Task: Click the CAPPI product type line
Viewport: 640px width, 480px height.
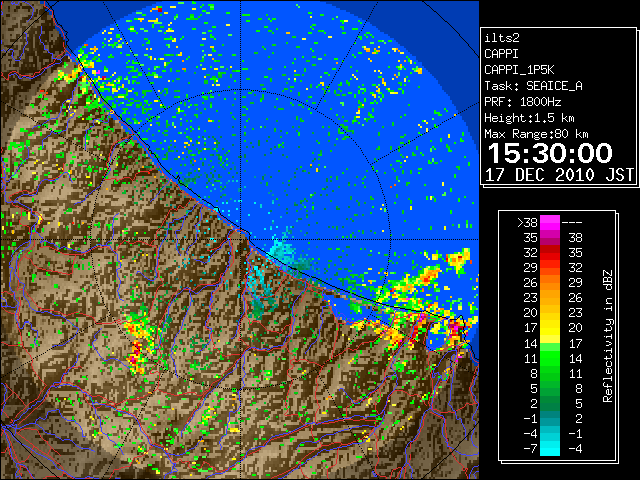Action: tap(501, 54)
